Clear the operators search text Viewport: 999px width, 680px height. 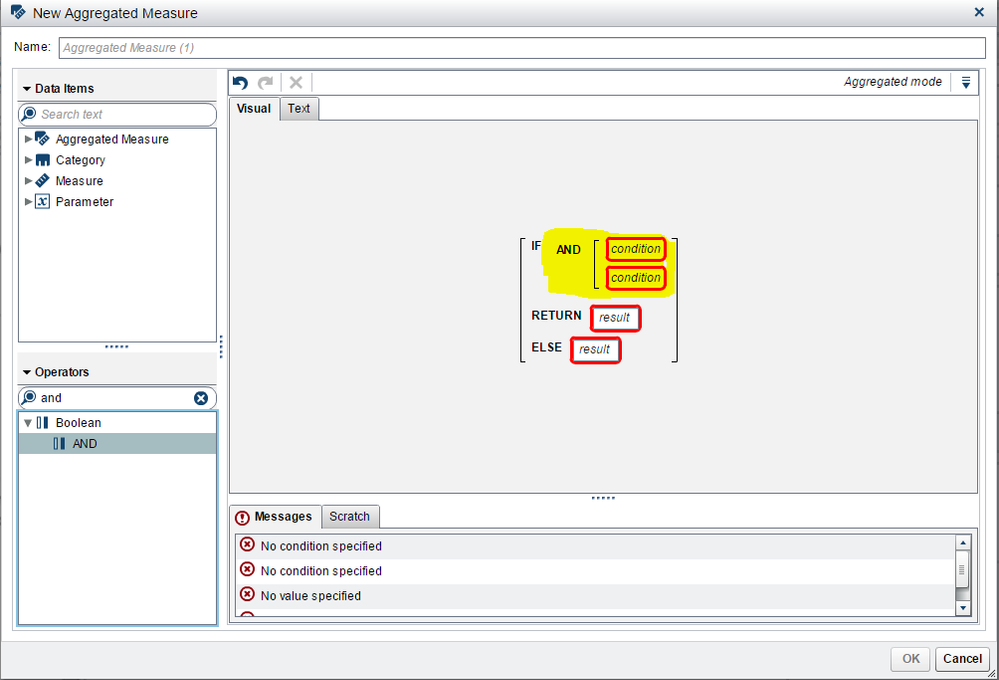coord(201,398)
